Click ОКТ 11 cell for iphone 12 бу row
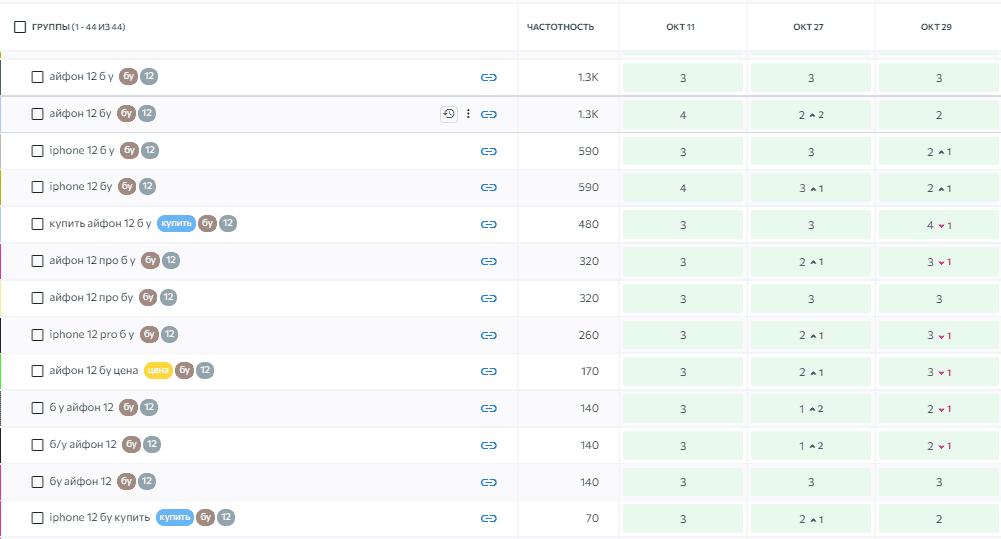 click(683, 188)
